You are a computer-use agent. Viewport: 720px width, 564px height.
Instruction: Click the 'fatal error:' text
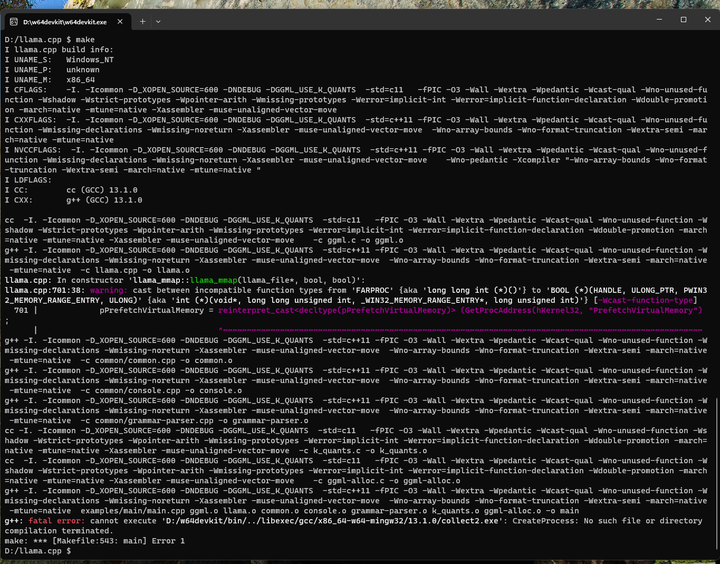[x=56, y=521]
